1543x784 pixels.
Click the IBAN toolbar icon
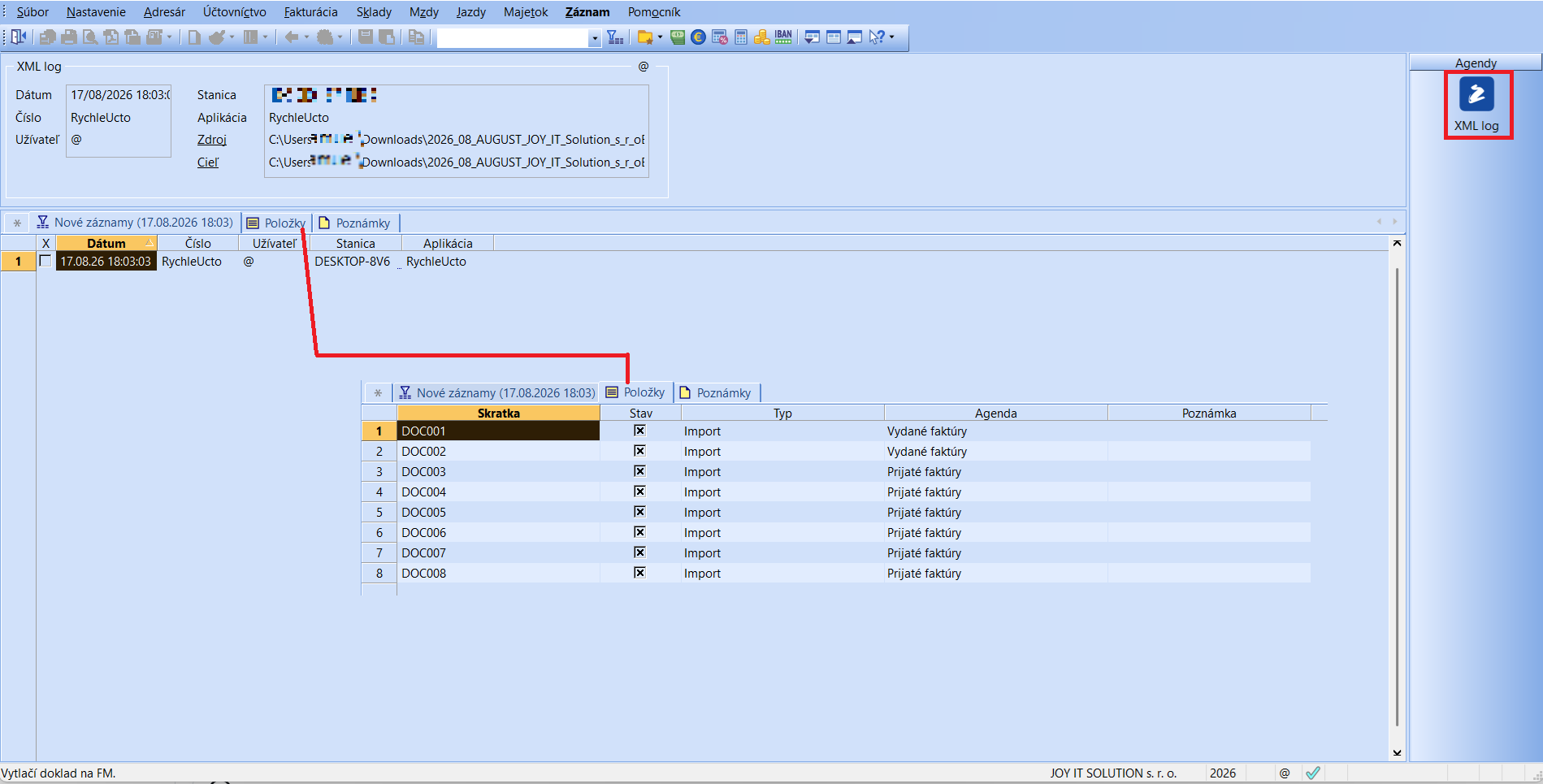pos(783,37)
